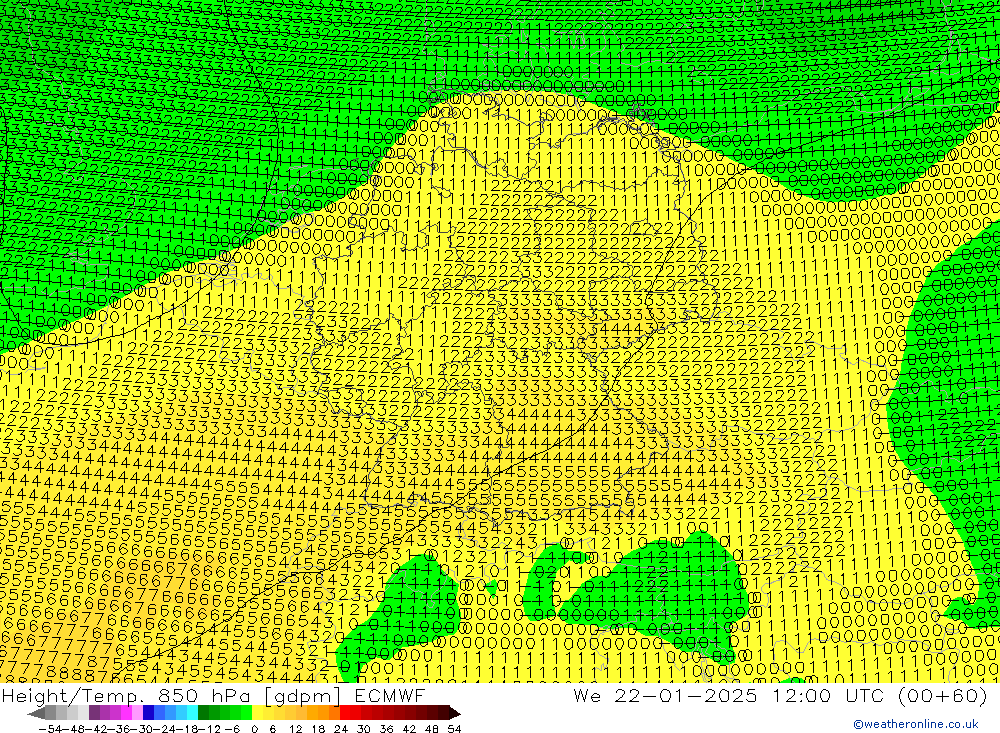Click the dark blue -30 legend swatch
The image size is (1000, 733).
pyautogui.click(x=149, y=713)
